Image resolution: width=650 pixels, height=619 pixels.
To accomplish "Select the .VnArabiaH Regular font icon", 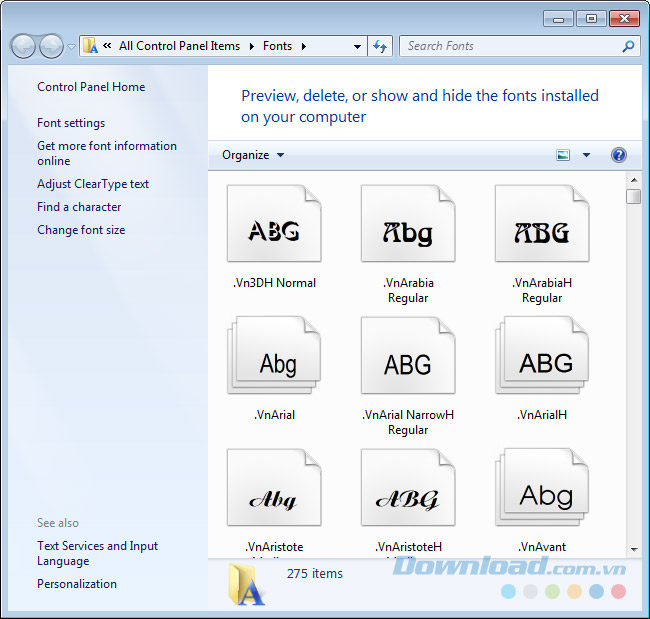I will pos(542,223).
